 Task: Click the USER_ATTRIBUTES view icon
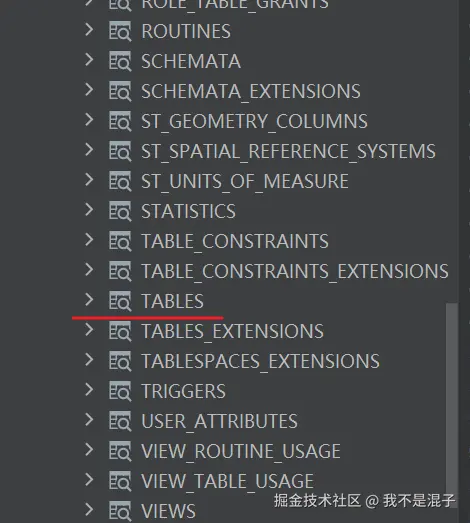click(x=120, y=421)
